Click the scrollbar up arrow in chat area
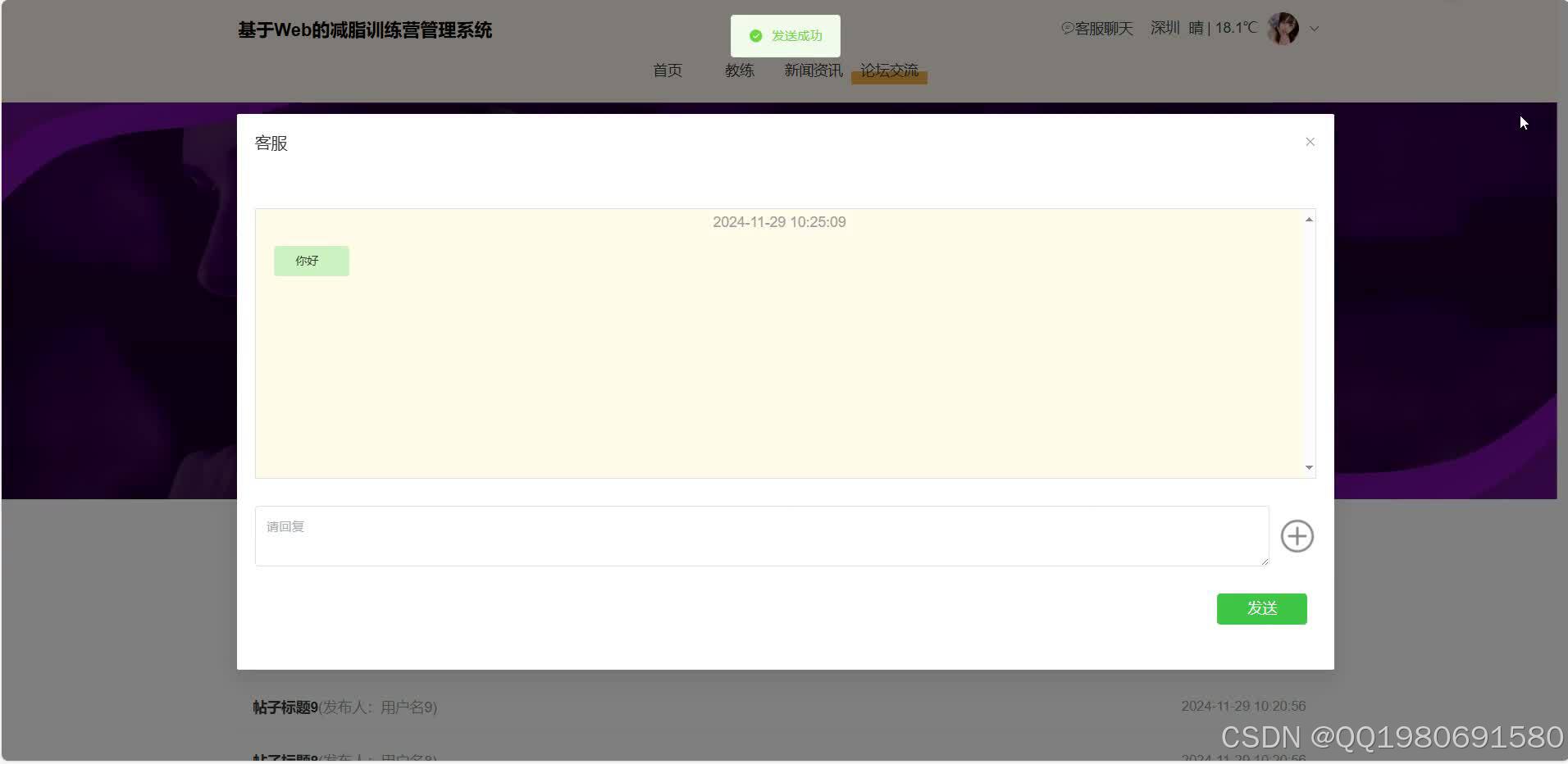This screenshot has width=1568, height=764. 1308,219
